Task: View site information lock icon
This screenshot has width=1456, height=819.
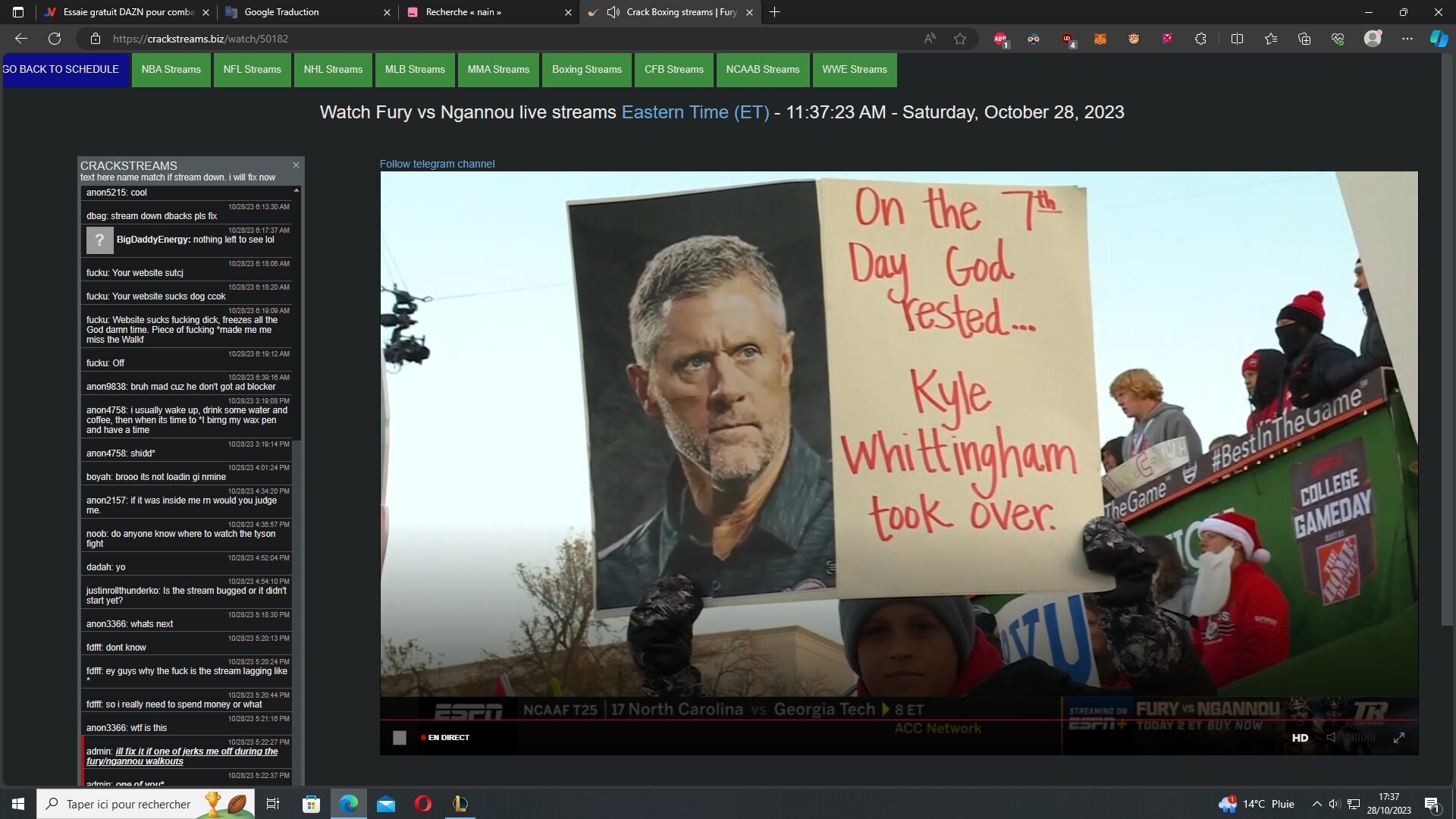Action: (x=96, y=39)
